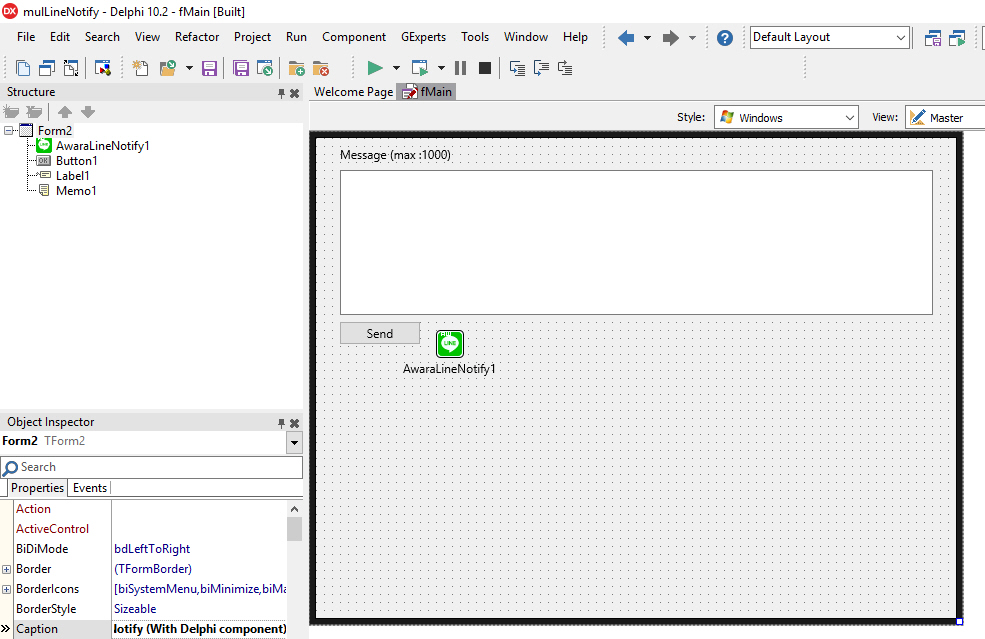Click the Structure new-item folder icon
985x639 pixels.
click(11, 112)
